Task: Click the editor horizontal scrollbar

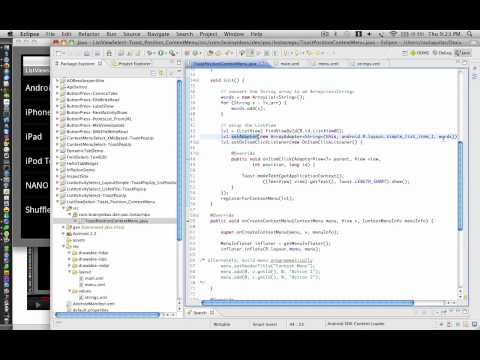Action: (308, 303)
